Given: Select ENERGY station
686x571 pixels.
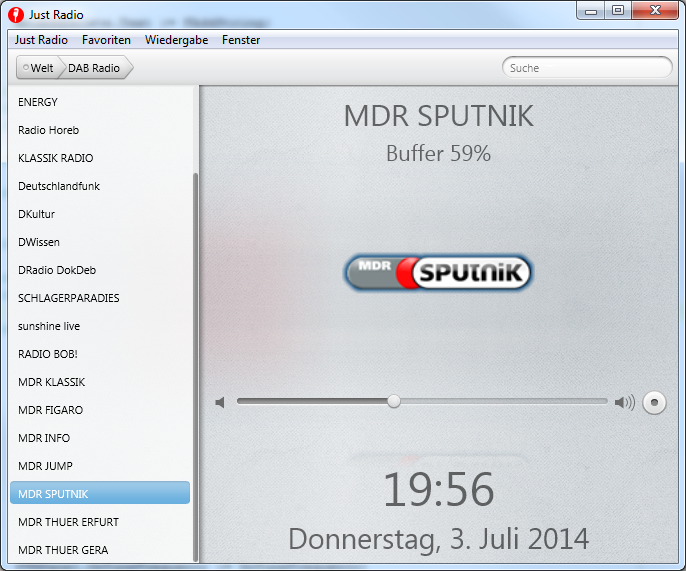Looking at the screenshot, I should pos(100,102).
